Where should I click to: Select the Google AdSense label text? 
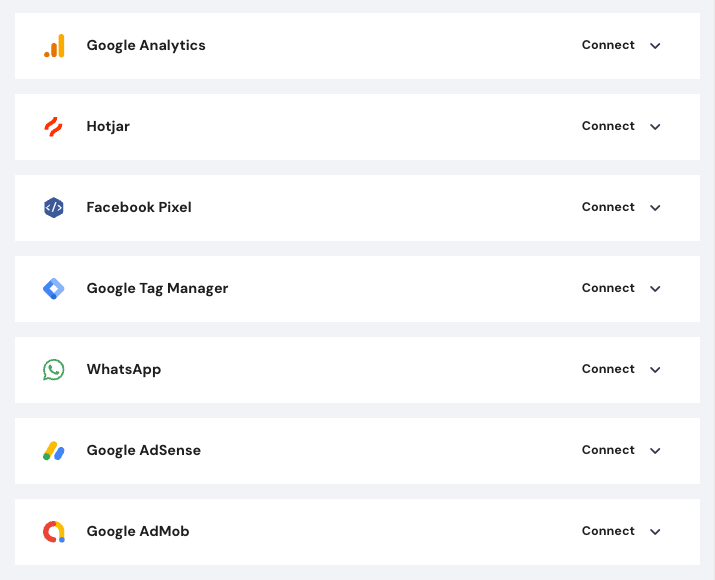143,450
